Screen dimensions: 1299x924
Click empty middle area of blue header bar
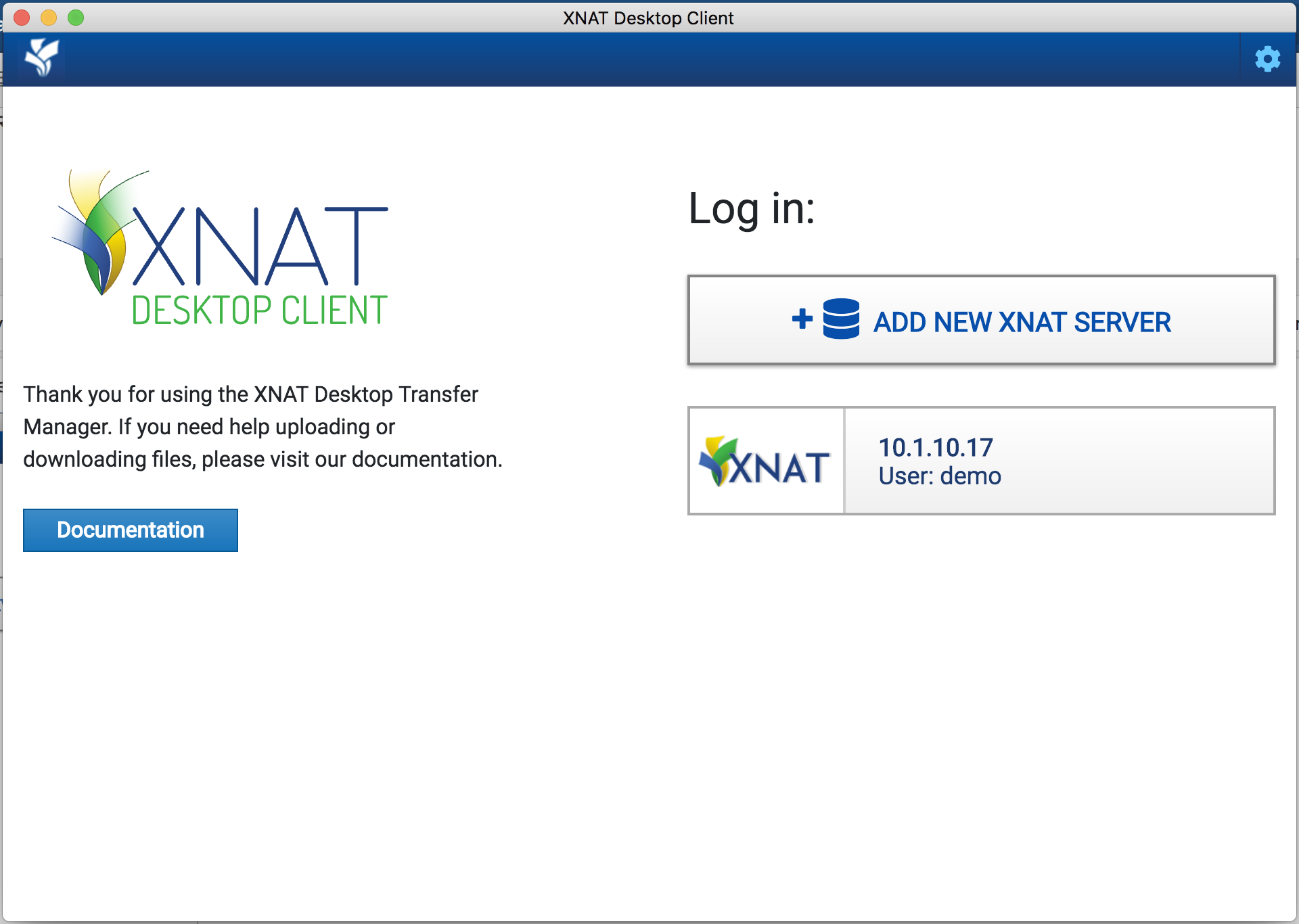(649, 60)
